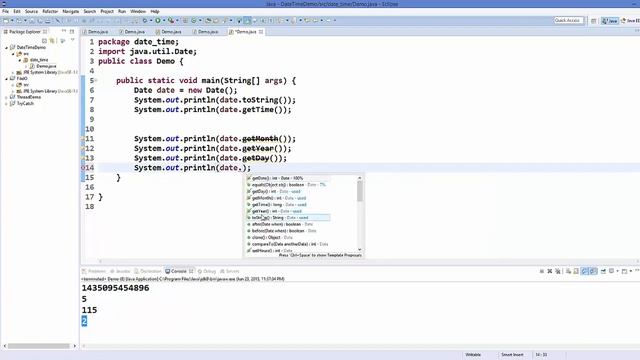This screenshot has width=640, height=360.
Task: Switch to the Problems tab
Action: (94, 271)
